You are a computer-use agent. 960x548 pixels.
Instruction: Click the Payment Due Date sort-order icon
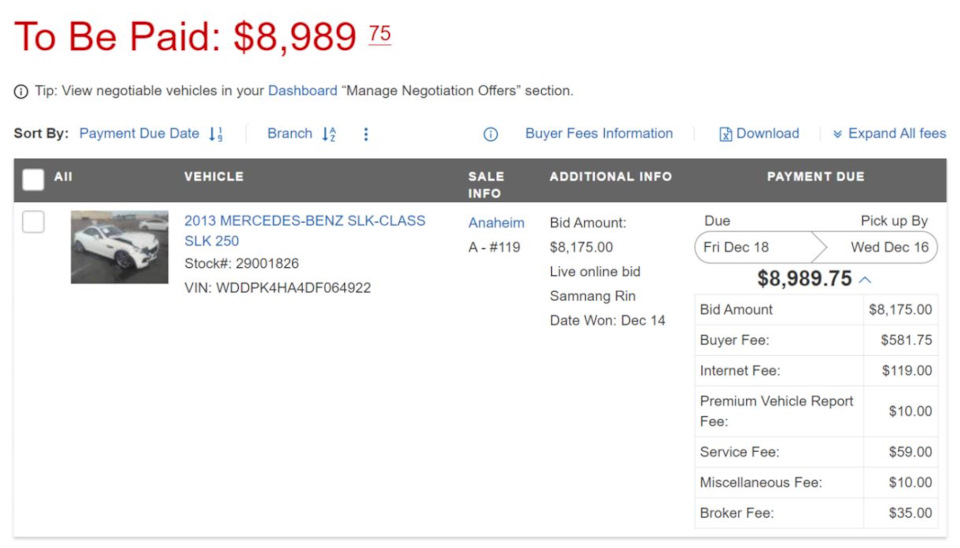pos(216,134)
